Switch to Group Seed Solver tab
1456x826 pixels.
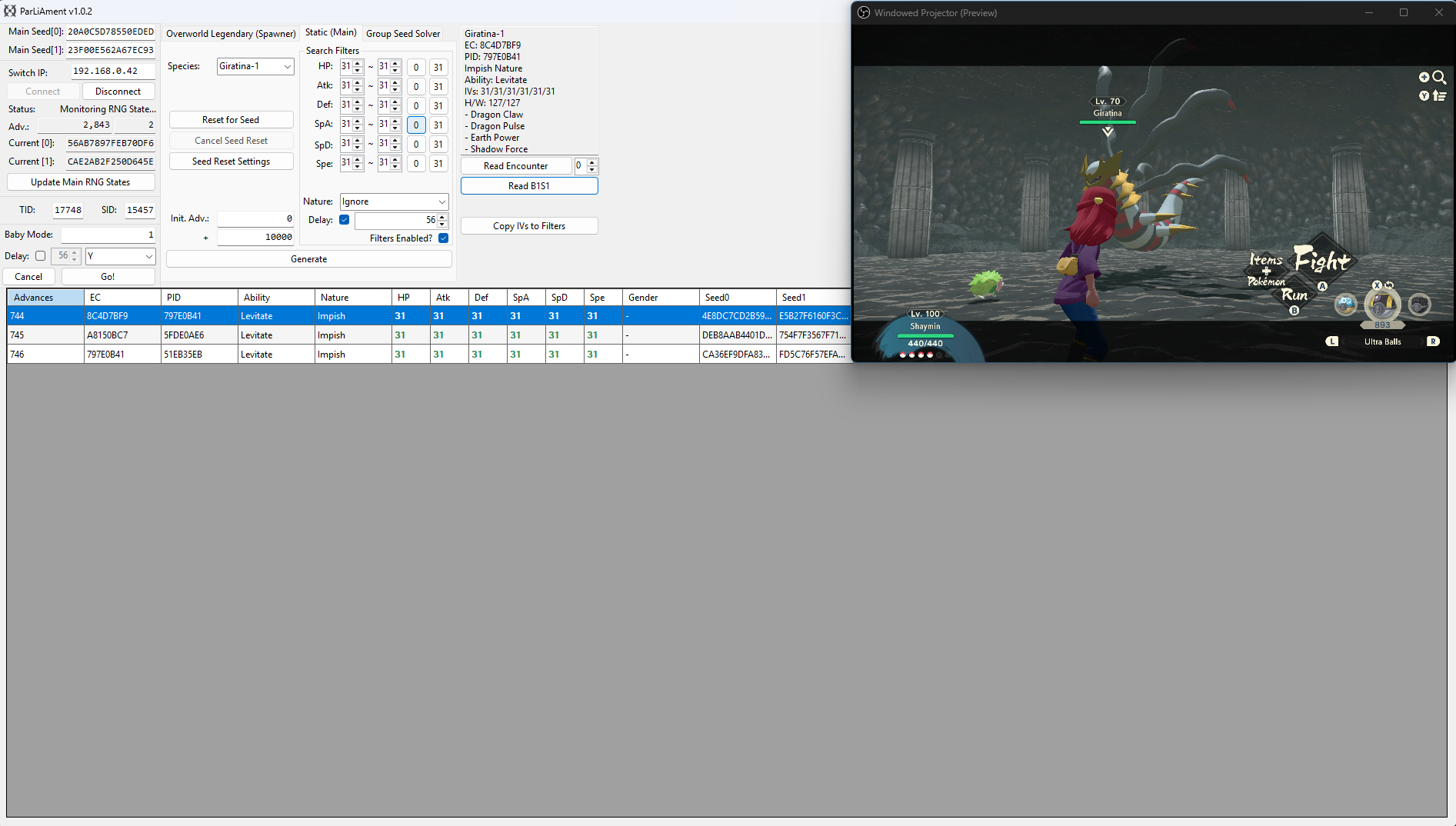[x=403, y=34]
